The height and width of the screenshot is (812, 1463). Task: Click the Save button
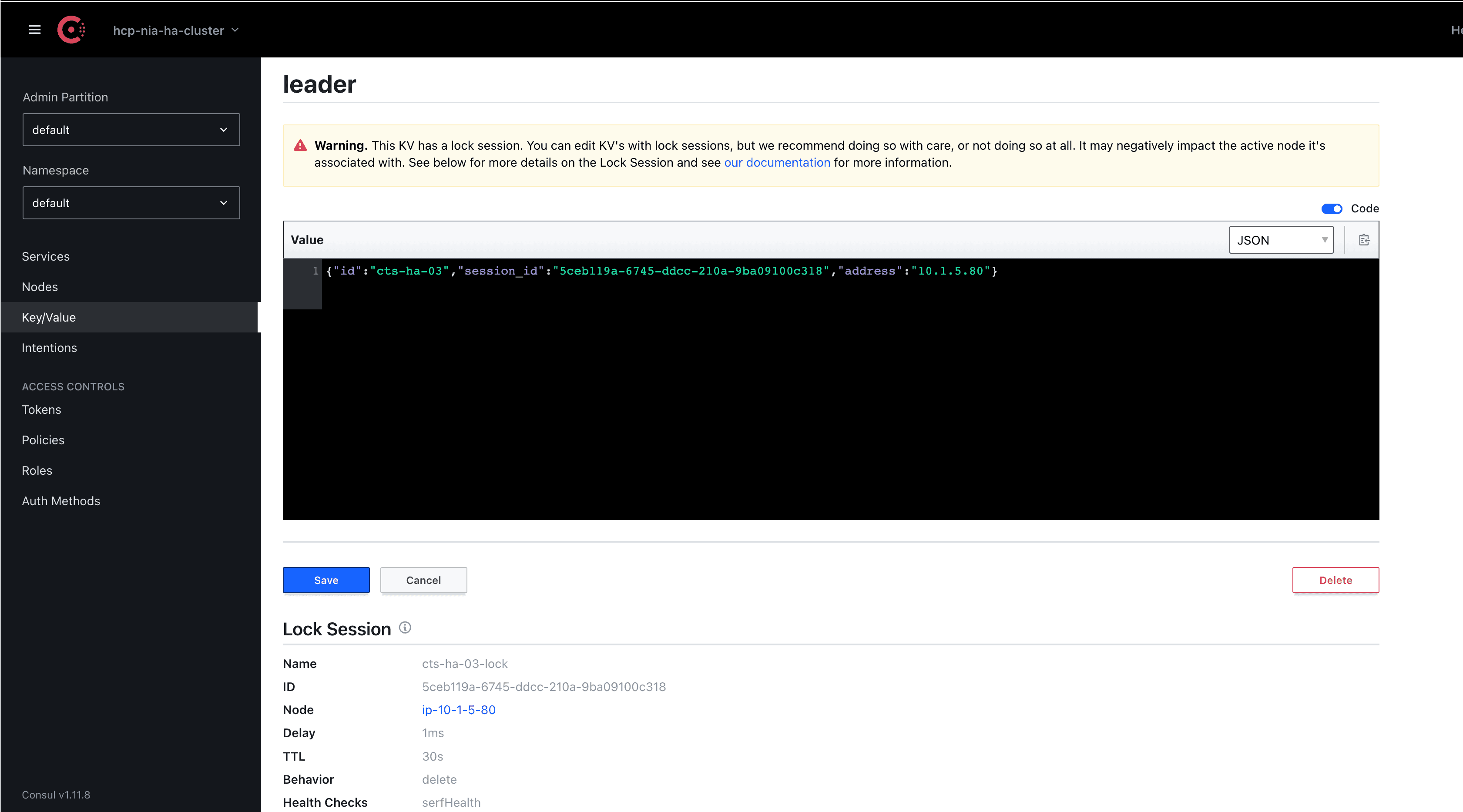pos(326,580)
